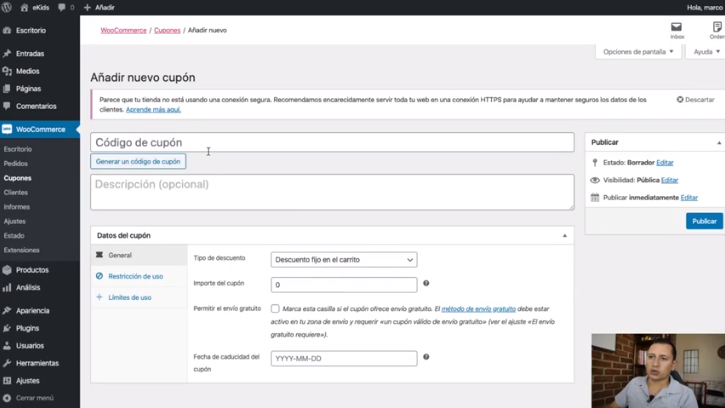
Task: Open the Tipo de descuento dropdown
Action: point(343,260)
